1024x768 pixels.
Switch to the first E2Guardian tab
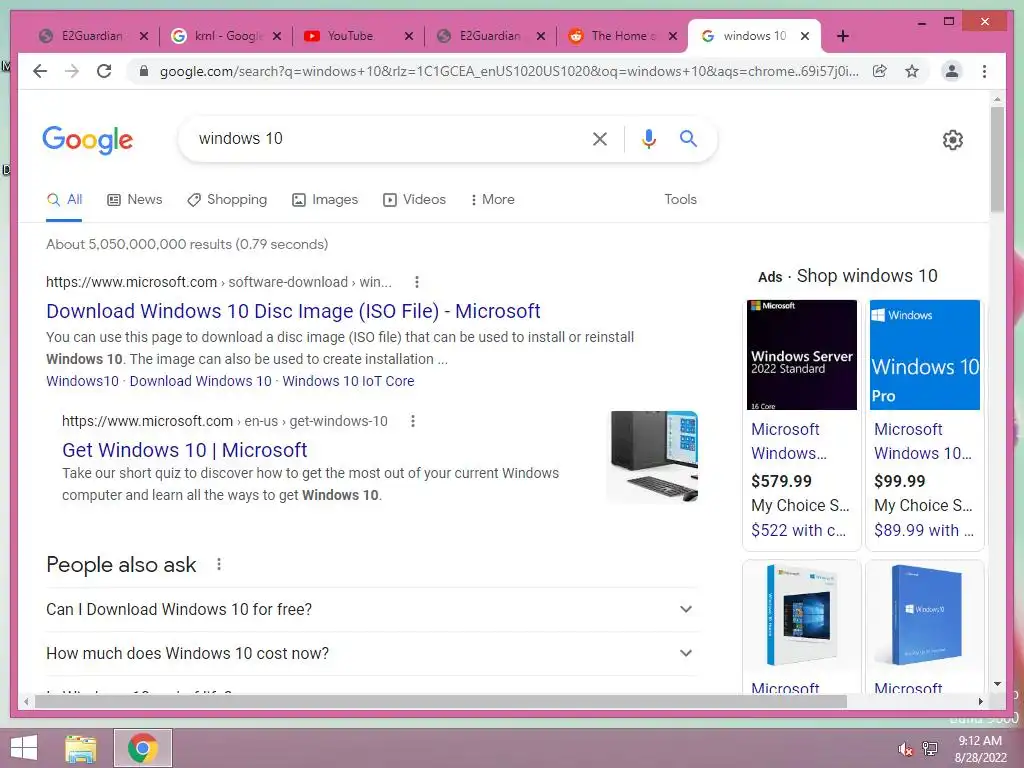(92, 36)
